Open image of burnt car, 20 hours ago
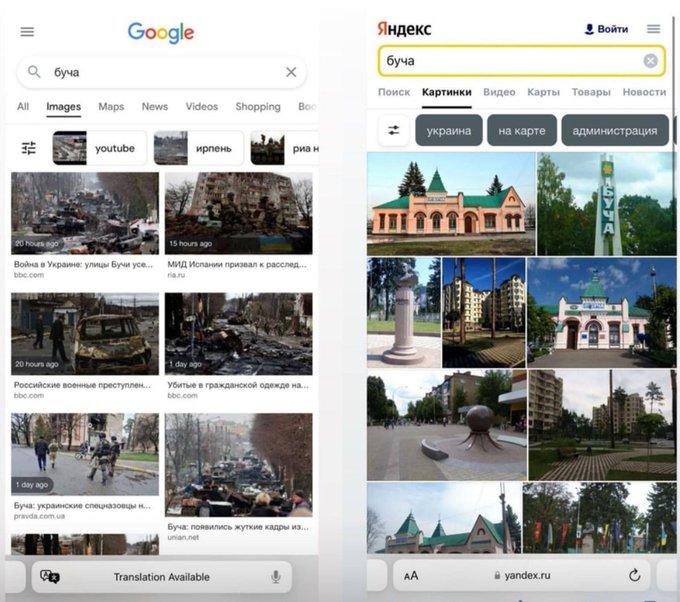Screen dimensions: 680x602 pyautogui.click(x=85, y=334)
